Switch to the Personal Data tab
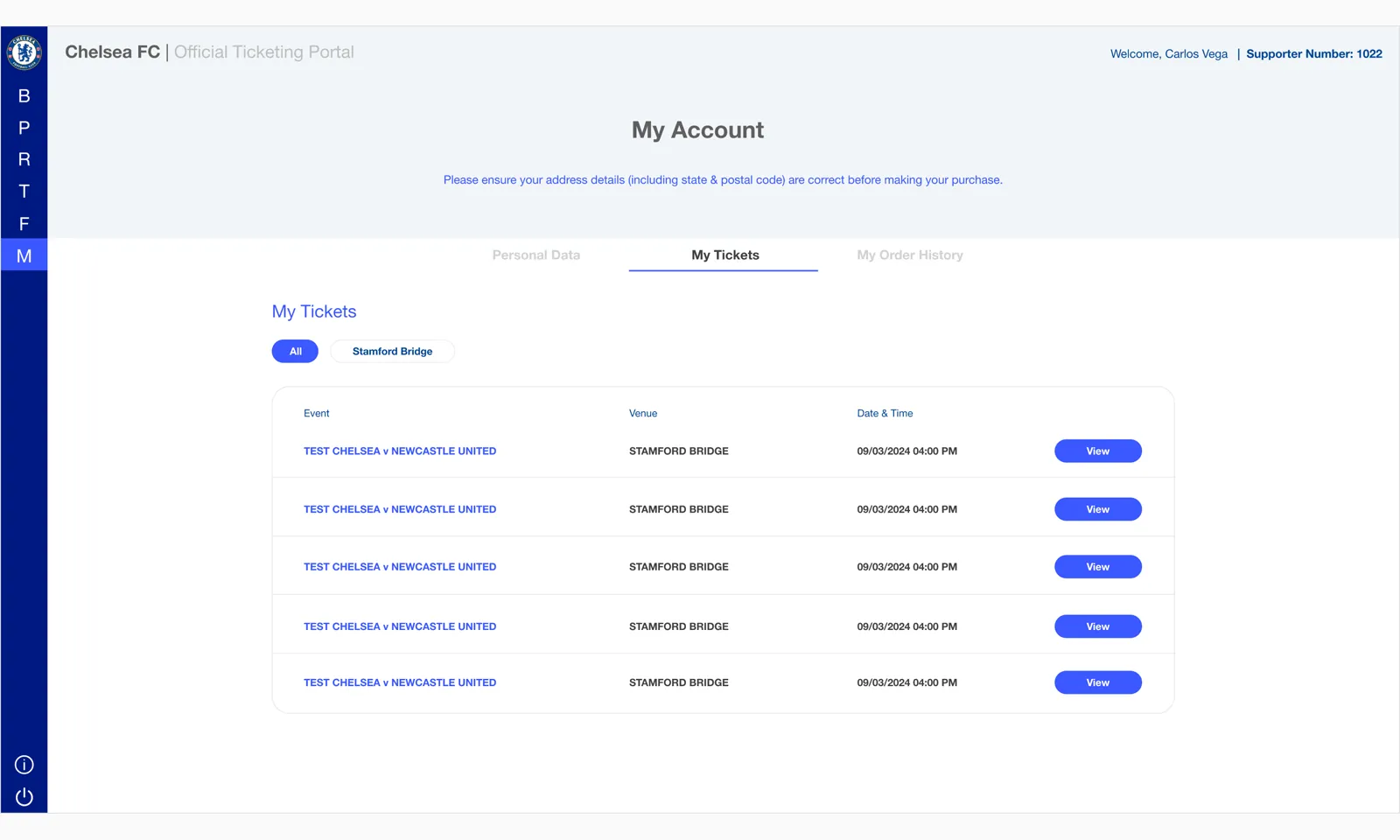The height and width of the screenshot is (840, 1400). (x=536, y=255)
